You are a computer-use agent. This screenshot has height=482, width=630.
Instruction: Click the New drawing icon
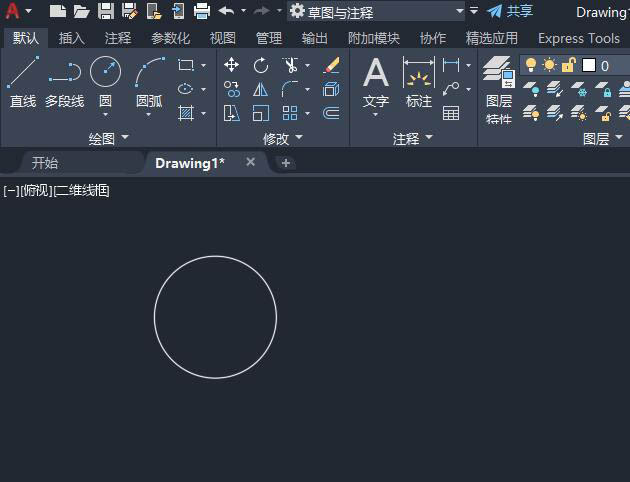[57, 11]
